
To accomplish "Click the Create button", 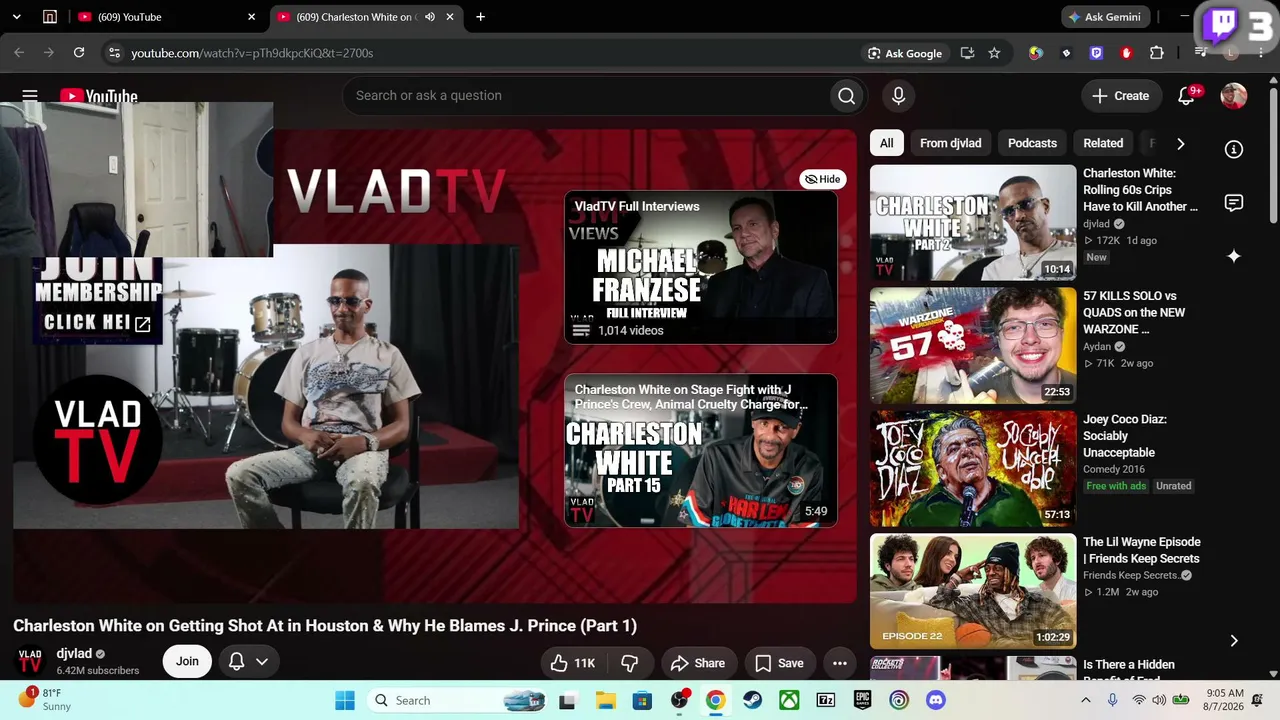I will coord(1121,96).
